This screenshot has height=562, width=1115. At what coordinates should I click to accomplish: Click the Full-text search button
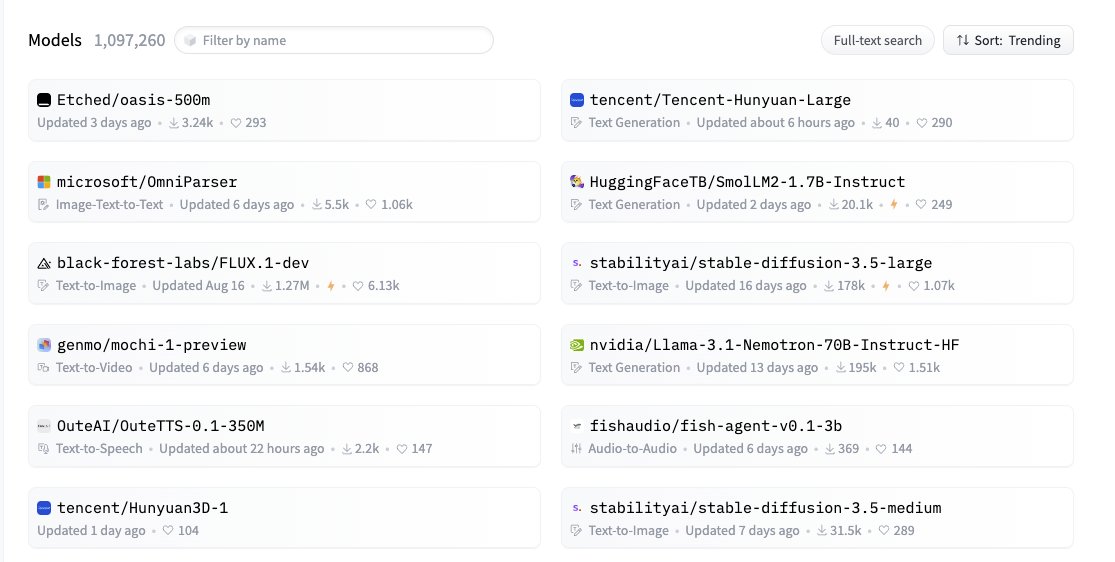point(877,41)
